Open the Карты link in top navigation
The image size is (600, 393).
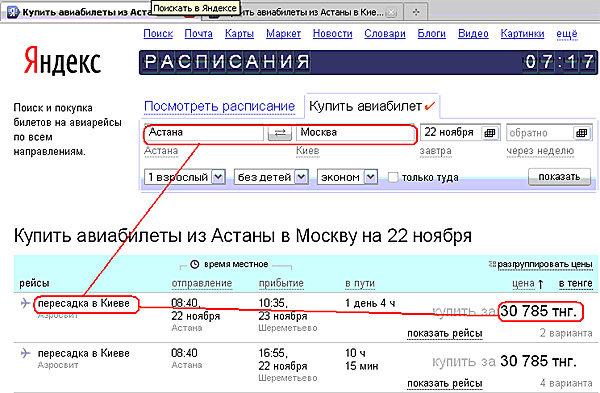coord(240,34)
